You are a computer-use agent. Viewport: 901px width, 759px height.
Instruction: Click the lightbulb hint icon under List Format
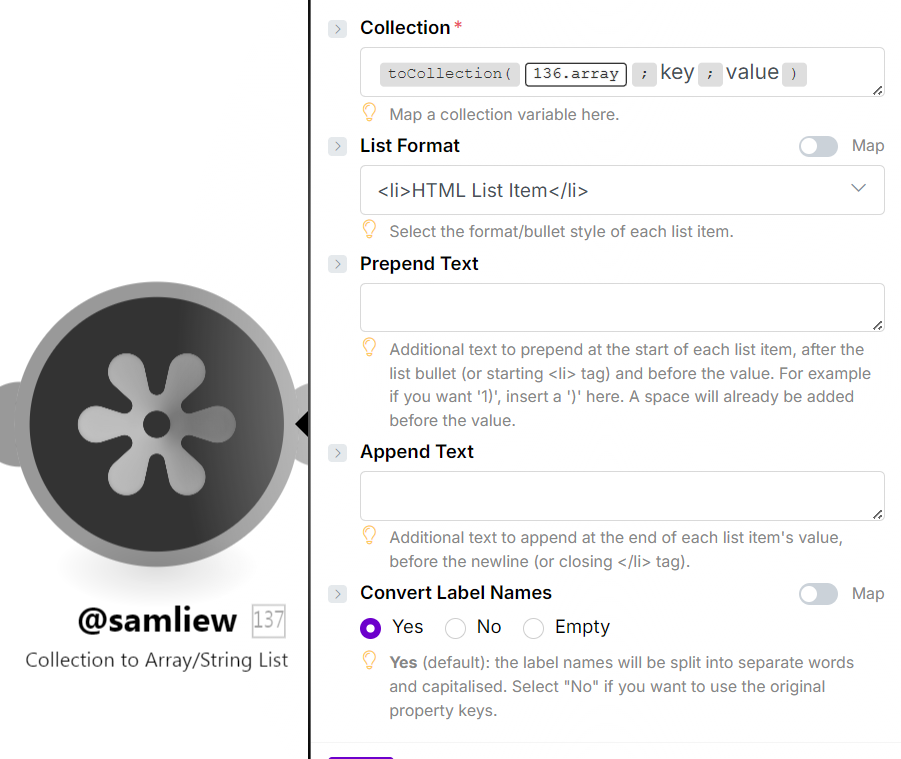click(369, 230)
